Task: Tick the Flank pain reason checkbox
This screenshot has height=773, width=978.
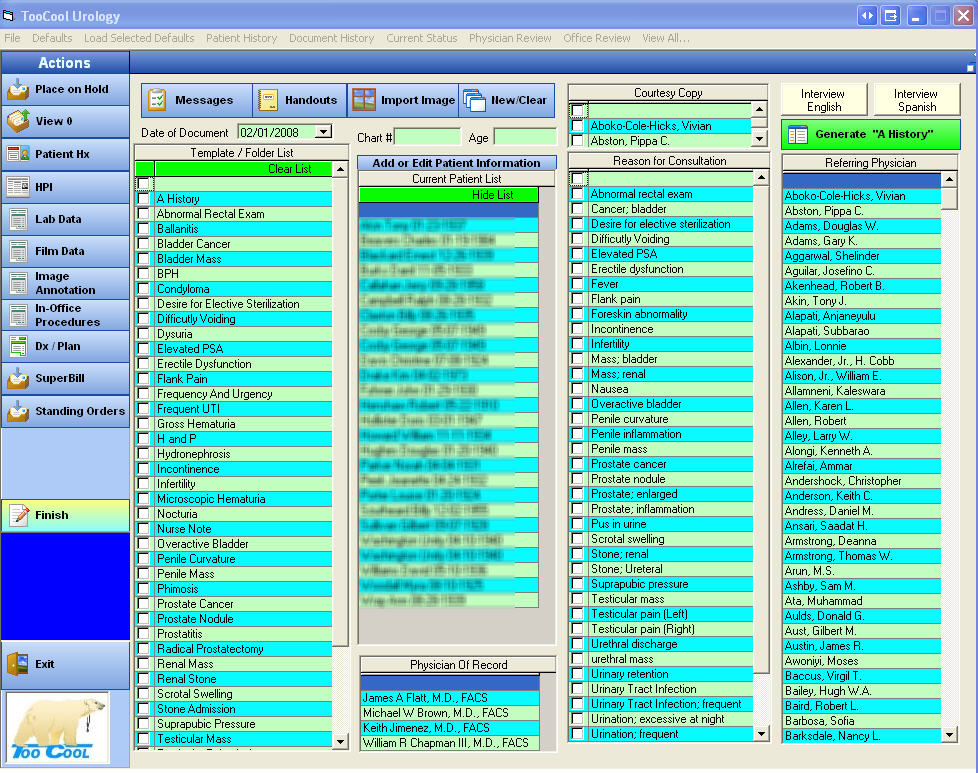Action: [578, 299]
